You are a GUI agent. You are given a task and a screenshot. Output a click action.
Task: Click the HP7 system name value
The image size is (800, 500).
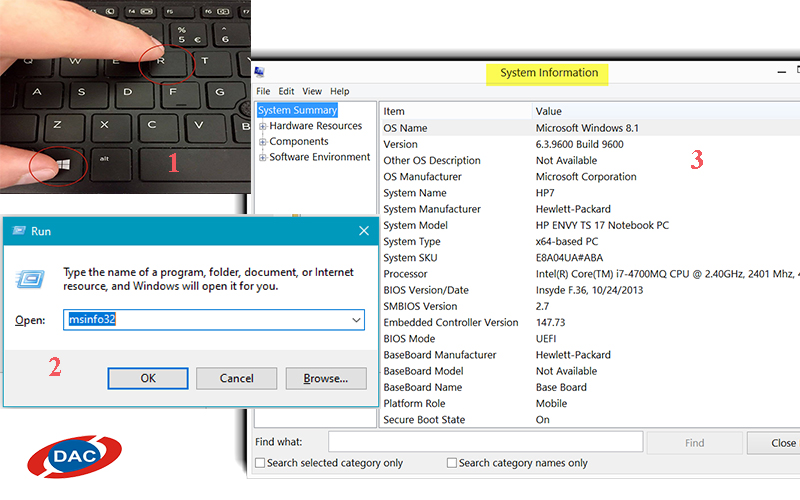(x=545, y=193)
